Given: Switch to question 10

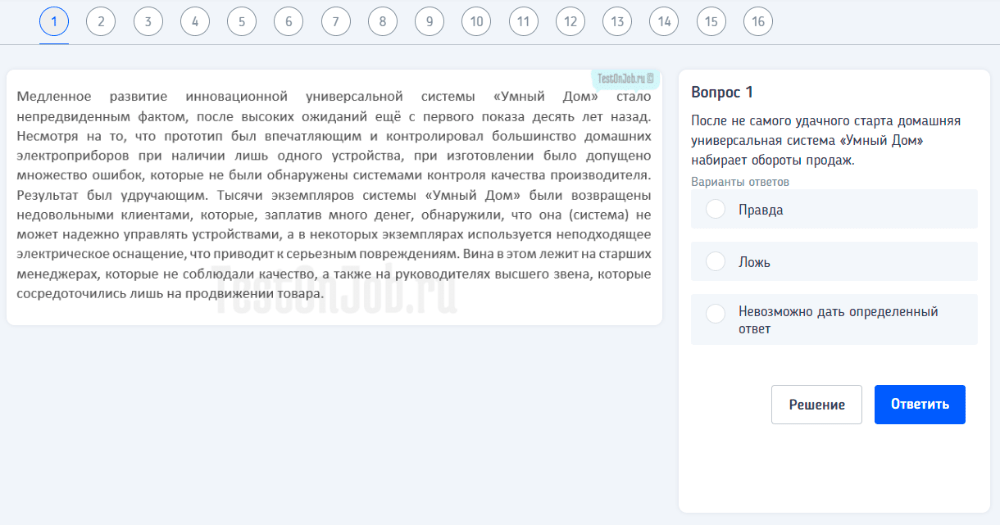Looking at the screenshot, I should [x=476, y=22].
